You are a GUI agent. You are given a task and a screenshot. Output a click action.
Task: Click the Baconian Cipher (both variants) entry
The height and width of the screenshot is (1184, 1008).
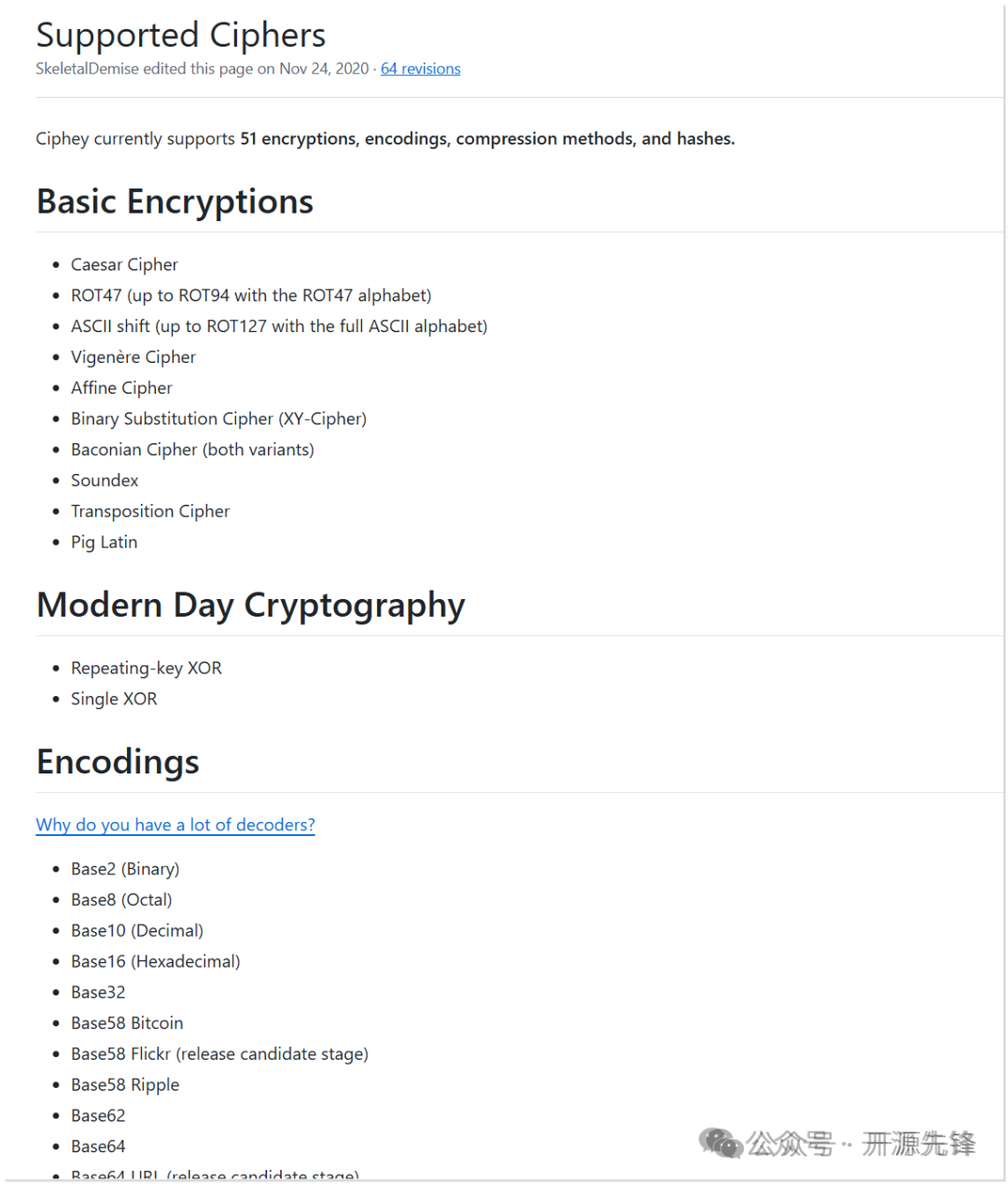point(192,450)
